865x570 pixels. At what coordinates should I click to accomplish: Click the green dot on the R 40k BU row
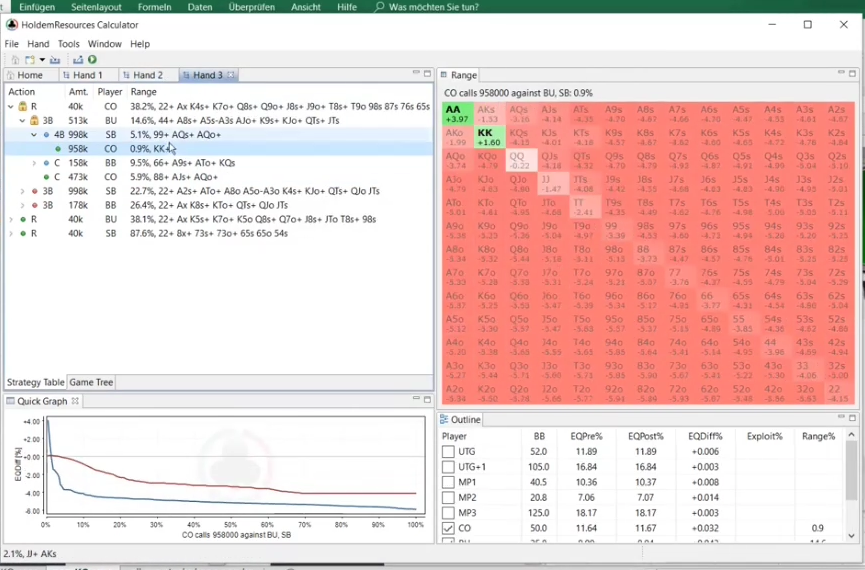point(23,219)
